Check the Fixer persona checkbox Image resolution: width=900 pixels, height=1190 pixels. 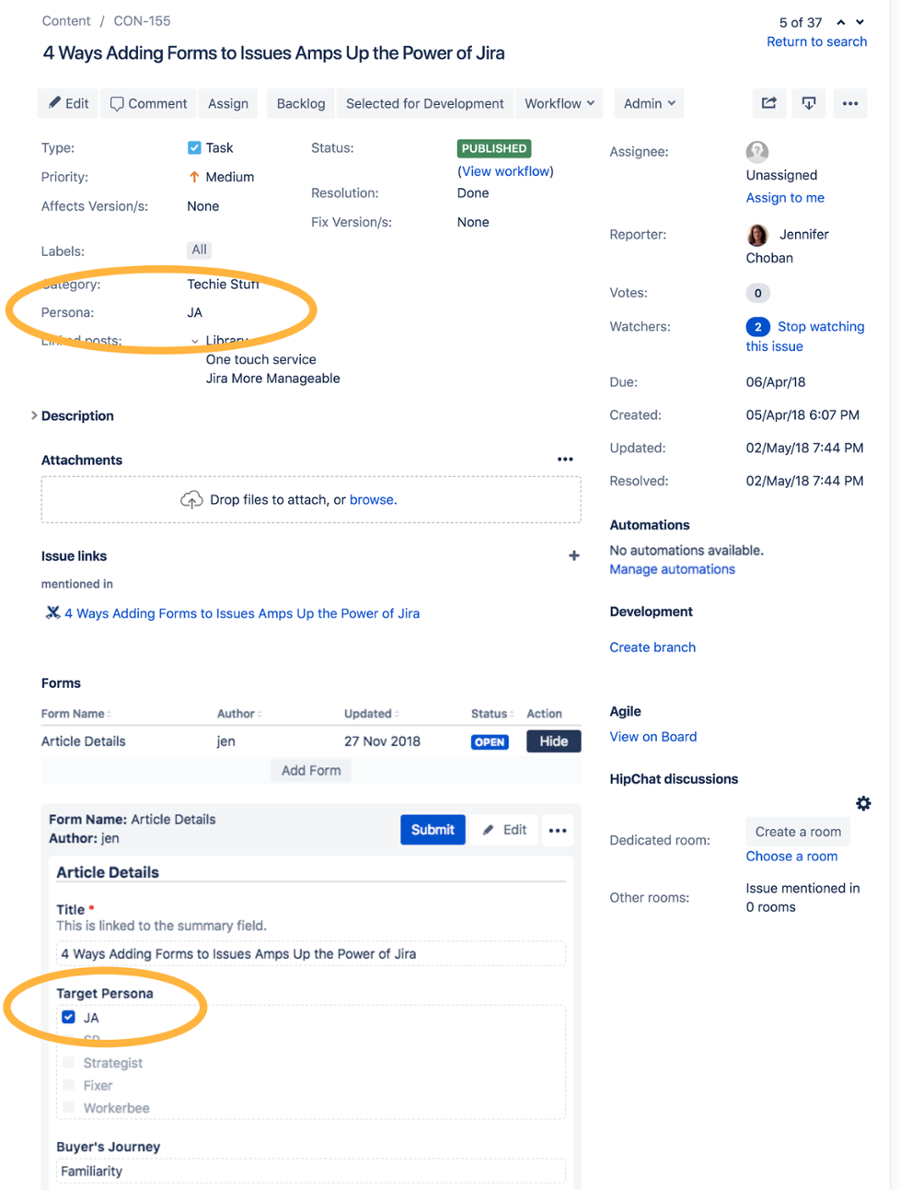point(69,1085)
